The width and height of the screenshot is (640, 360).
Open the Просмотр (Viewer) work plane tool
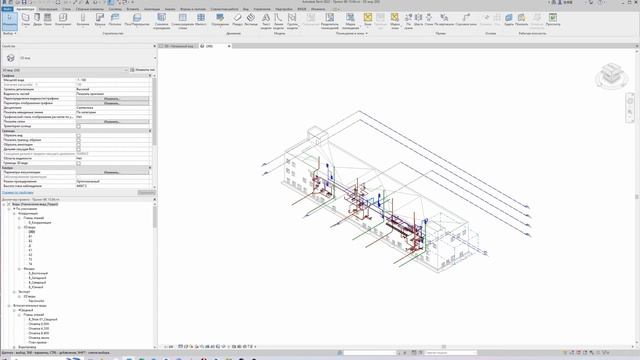tap(553, 20)
